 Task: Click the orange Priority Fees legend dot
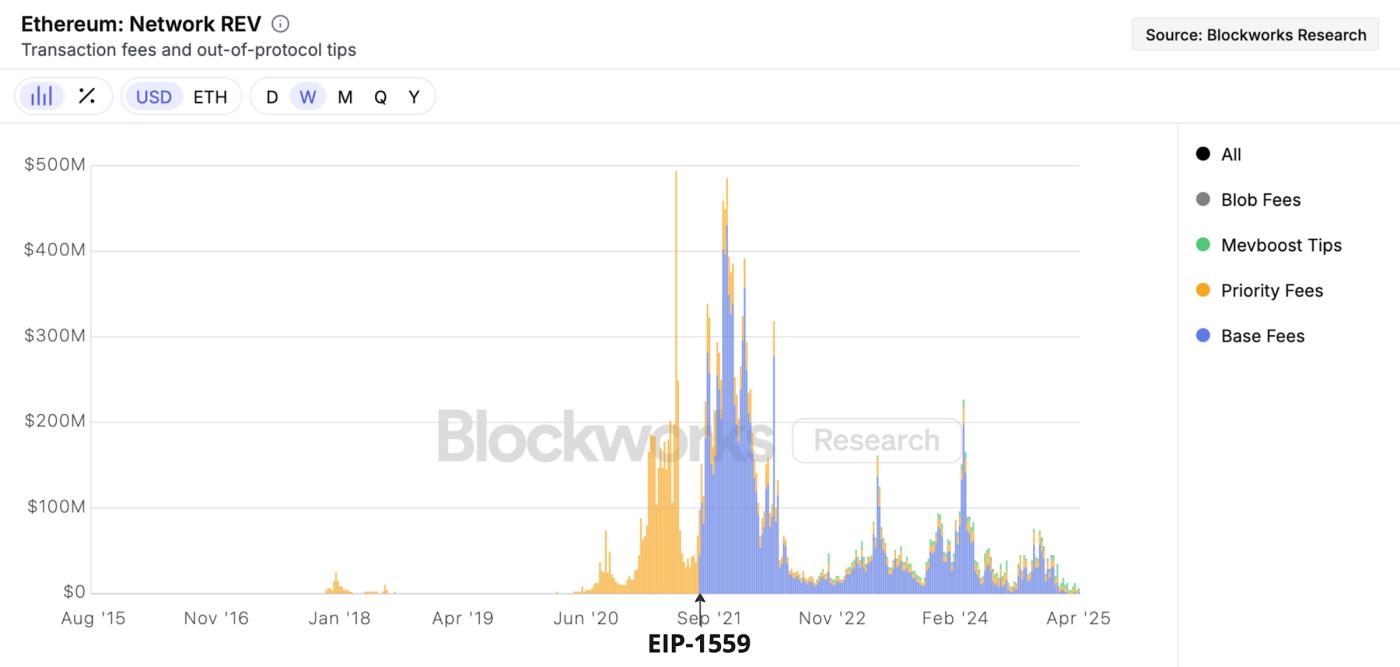(x=1203, y=291)
